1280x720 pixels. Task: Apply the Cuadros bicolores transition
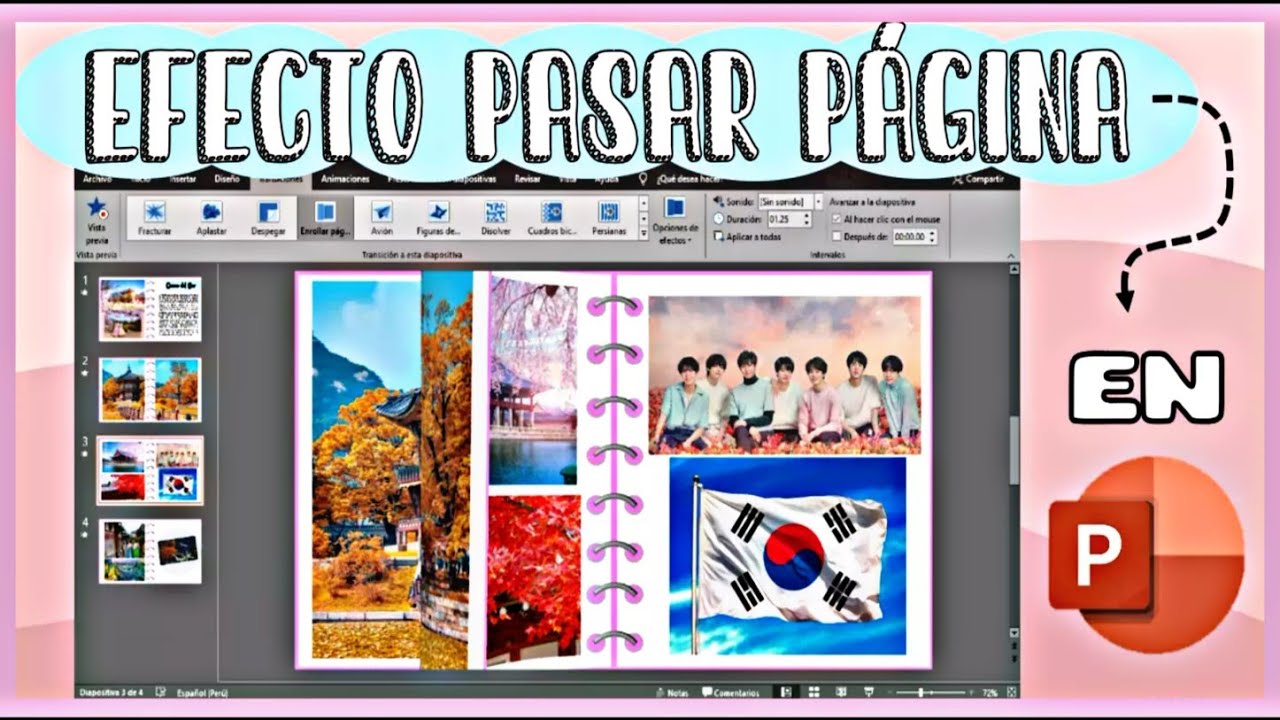551,218
